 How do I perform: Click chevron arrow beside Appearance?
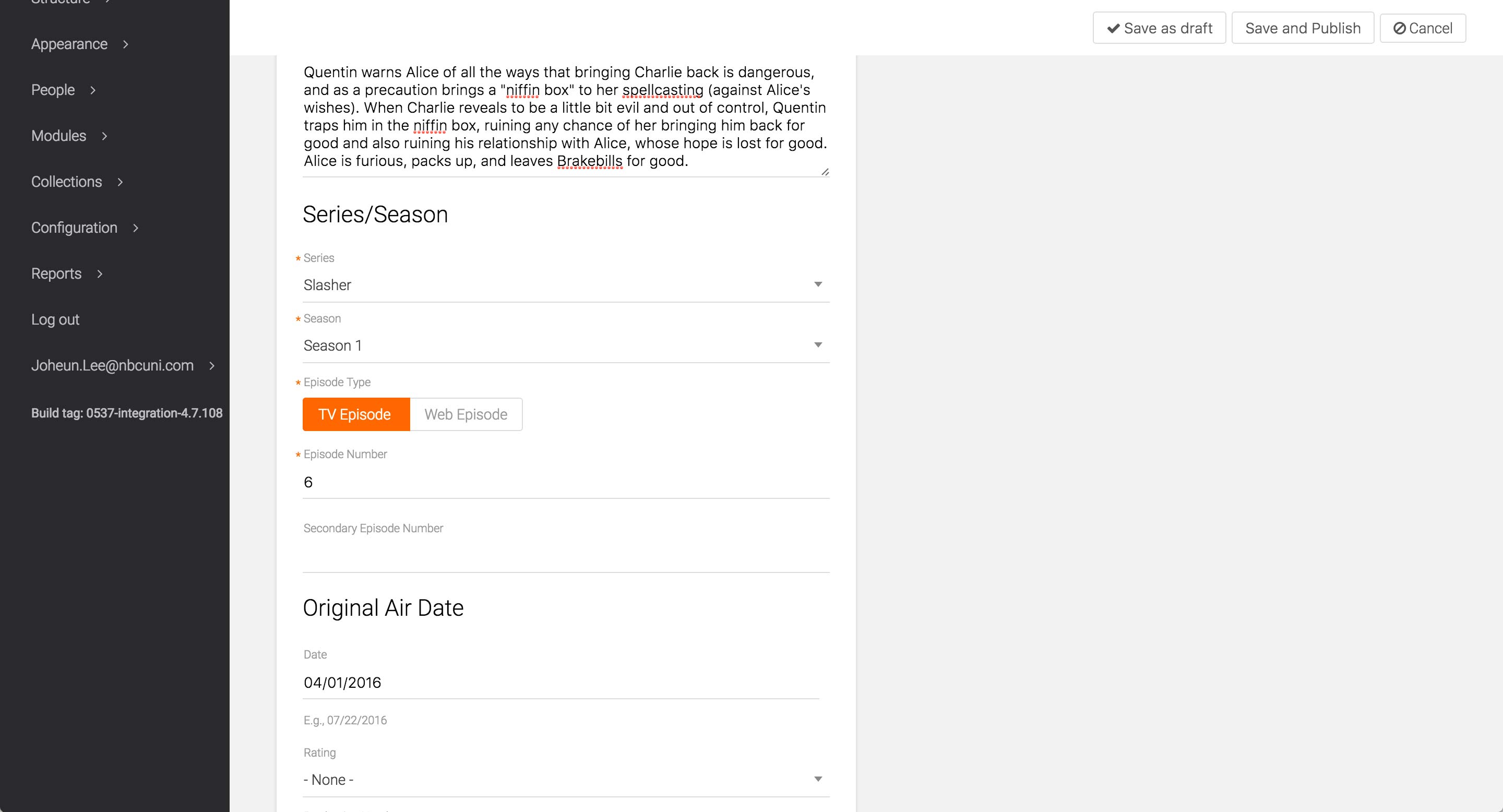(x=125, y=44)
